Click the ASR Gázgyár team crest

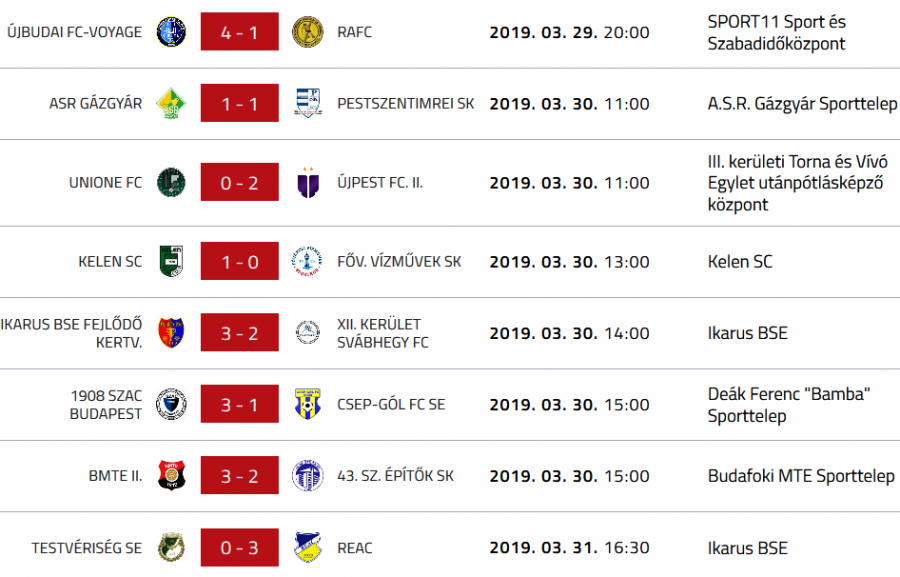(171, 103)
